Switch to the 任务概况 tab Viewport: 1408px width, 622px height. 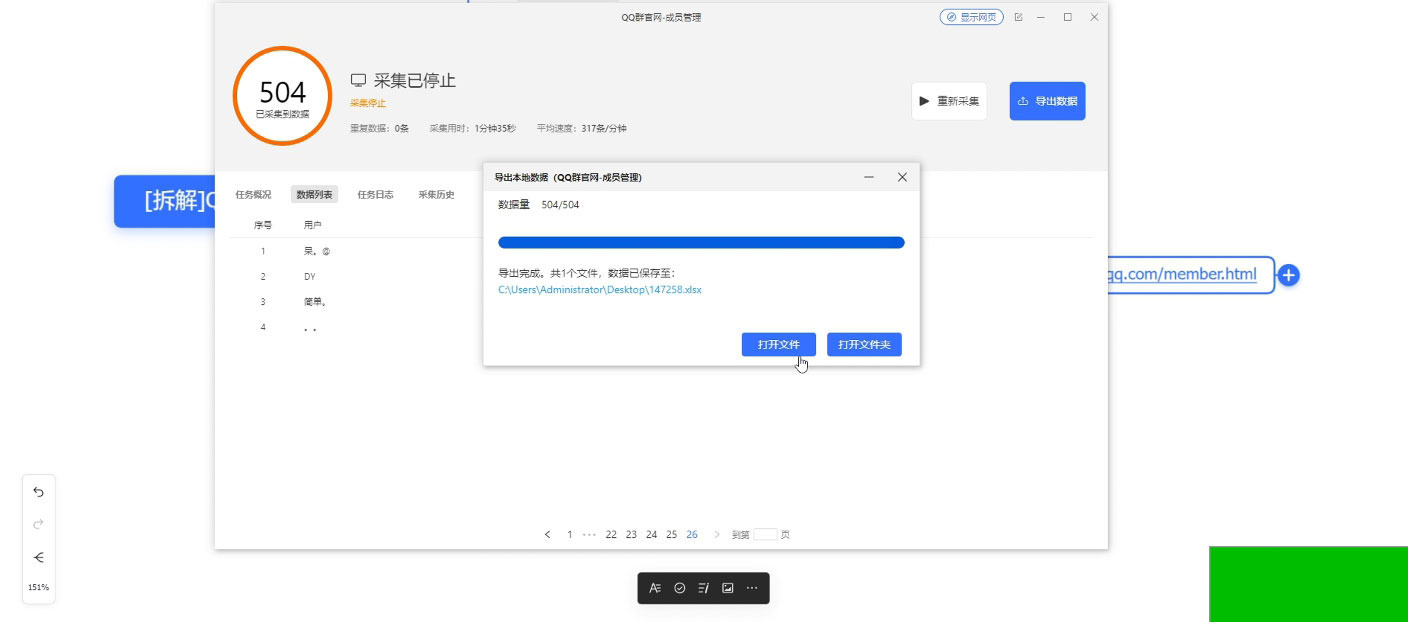tap(253, 195)
